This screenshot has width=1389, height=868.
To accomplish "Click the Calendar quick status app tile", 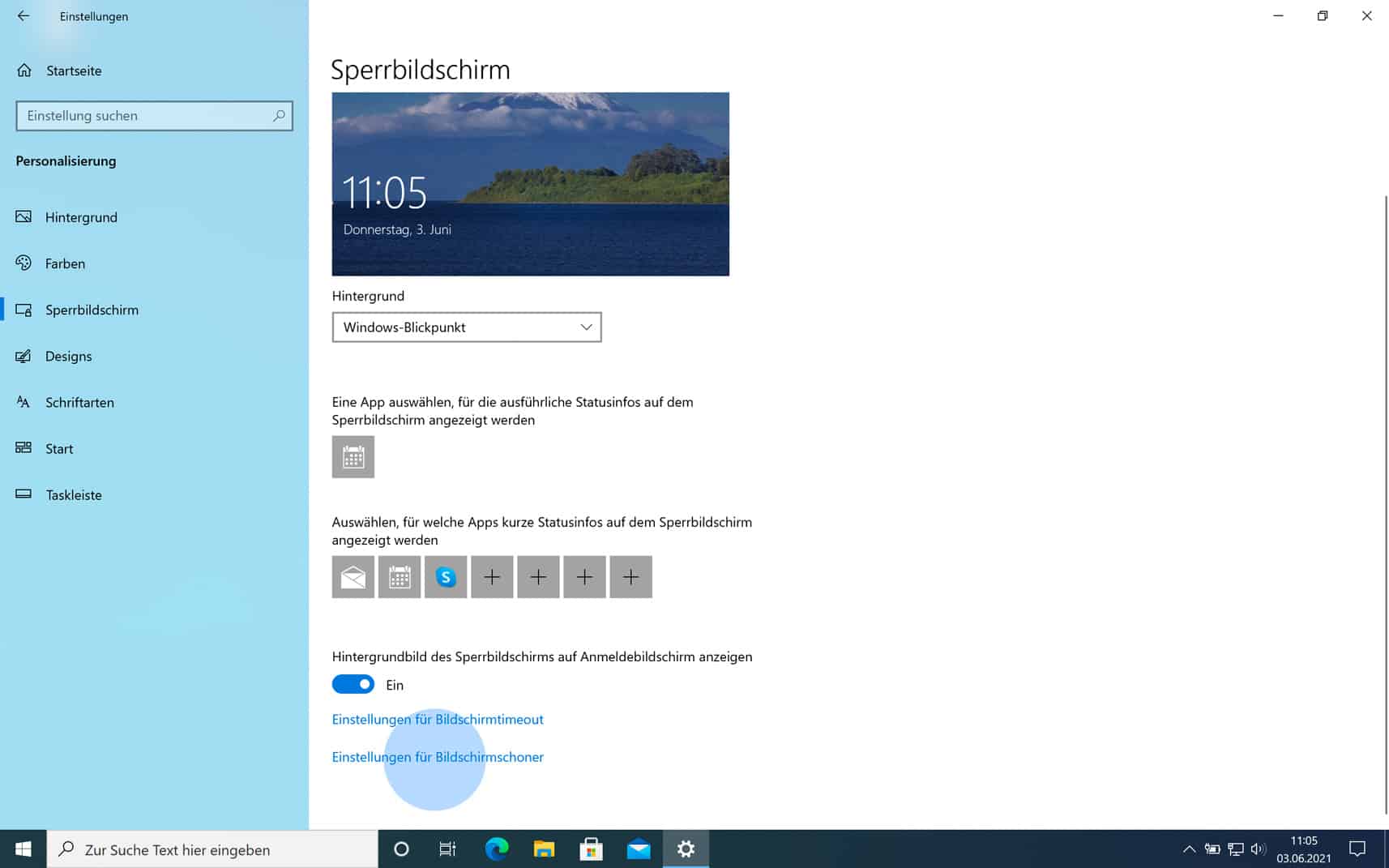I will [x=400, y=577].
